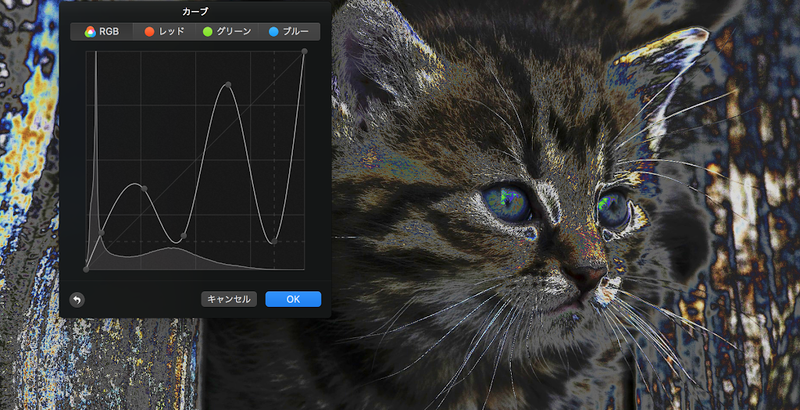The height and width of the screenshot is (410, 800).
Task: Click the kitten's right eye in the image
Action: (x=613, y=209)
